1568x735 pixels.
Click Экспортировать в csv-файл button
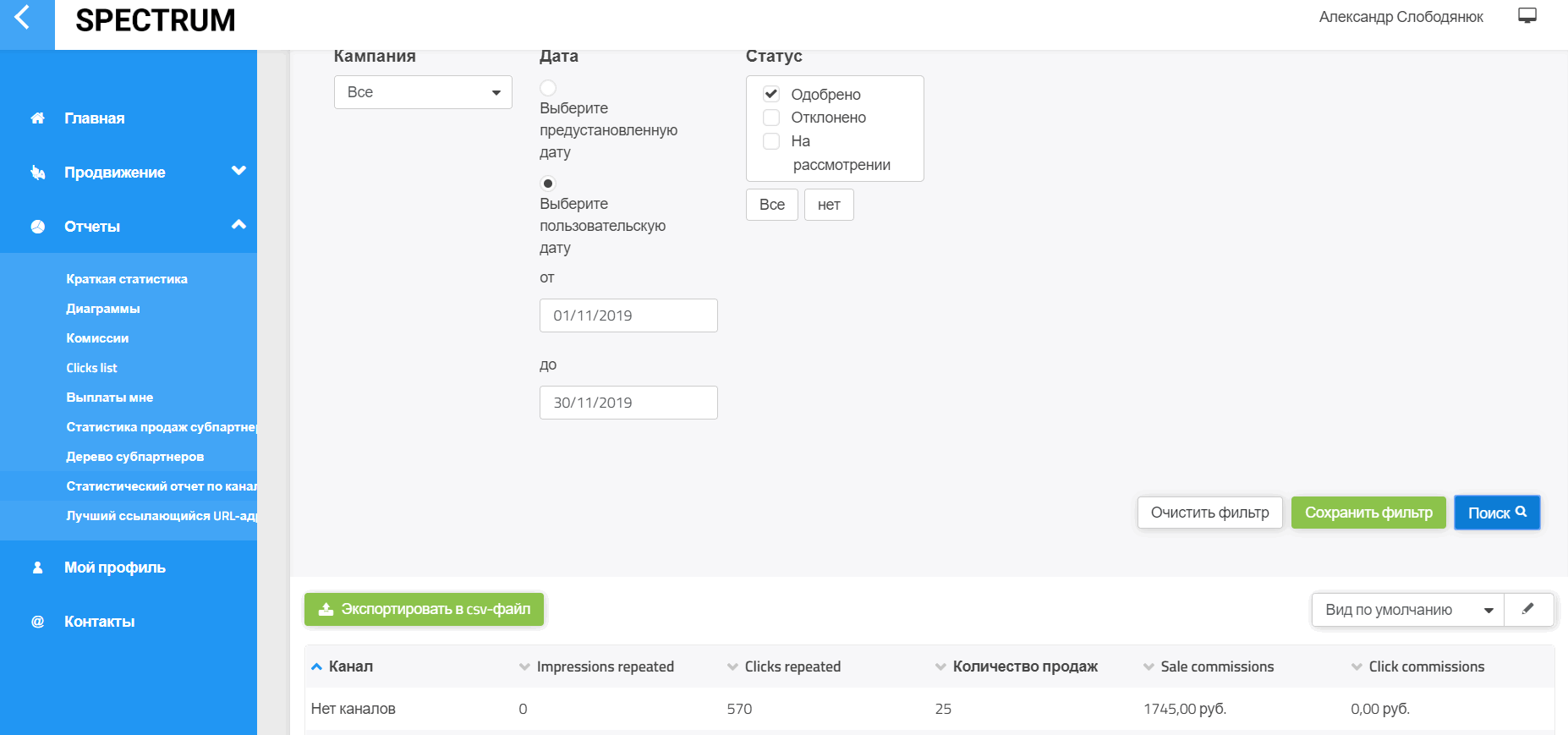[424, 609]
